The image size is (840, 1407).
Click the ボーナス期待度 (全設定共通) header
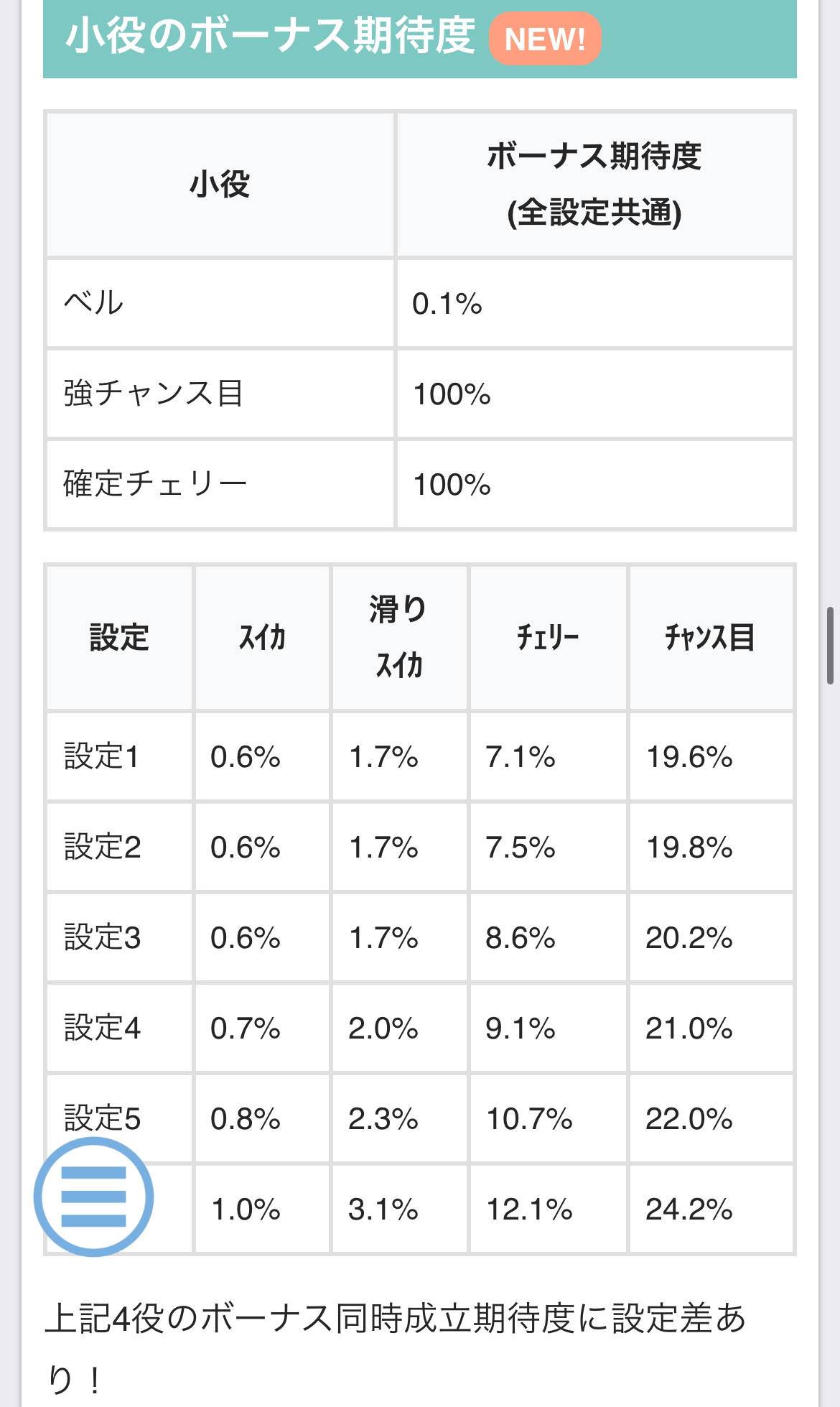(594, 185)
